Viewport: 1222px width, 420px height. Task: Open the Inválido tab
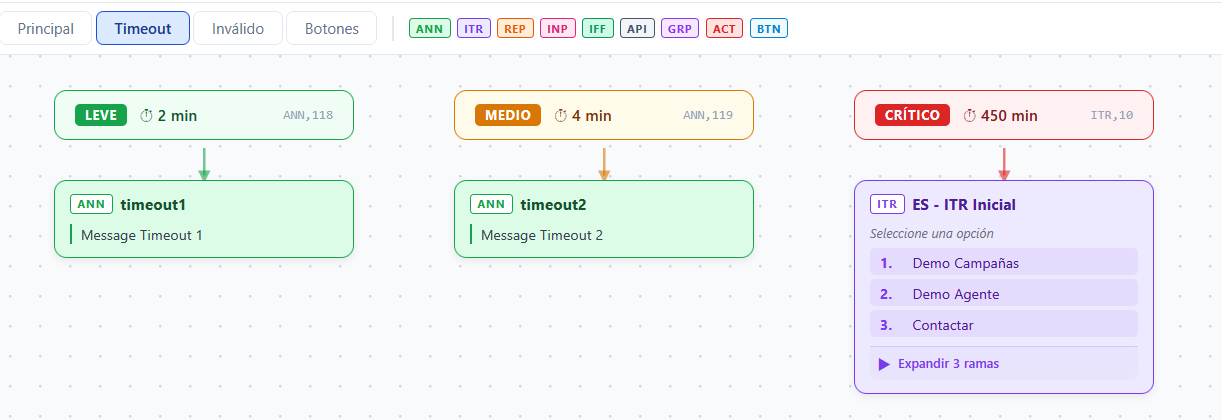coord(238,28)
